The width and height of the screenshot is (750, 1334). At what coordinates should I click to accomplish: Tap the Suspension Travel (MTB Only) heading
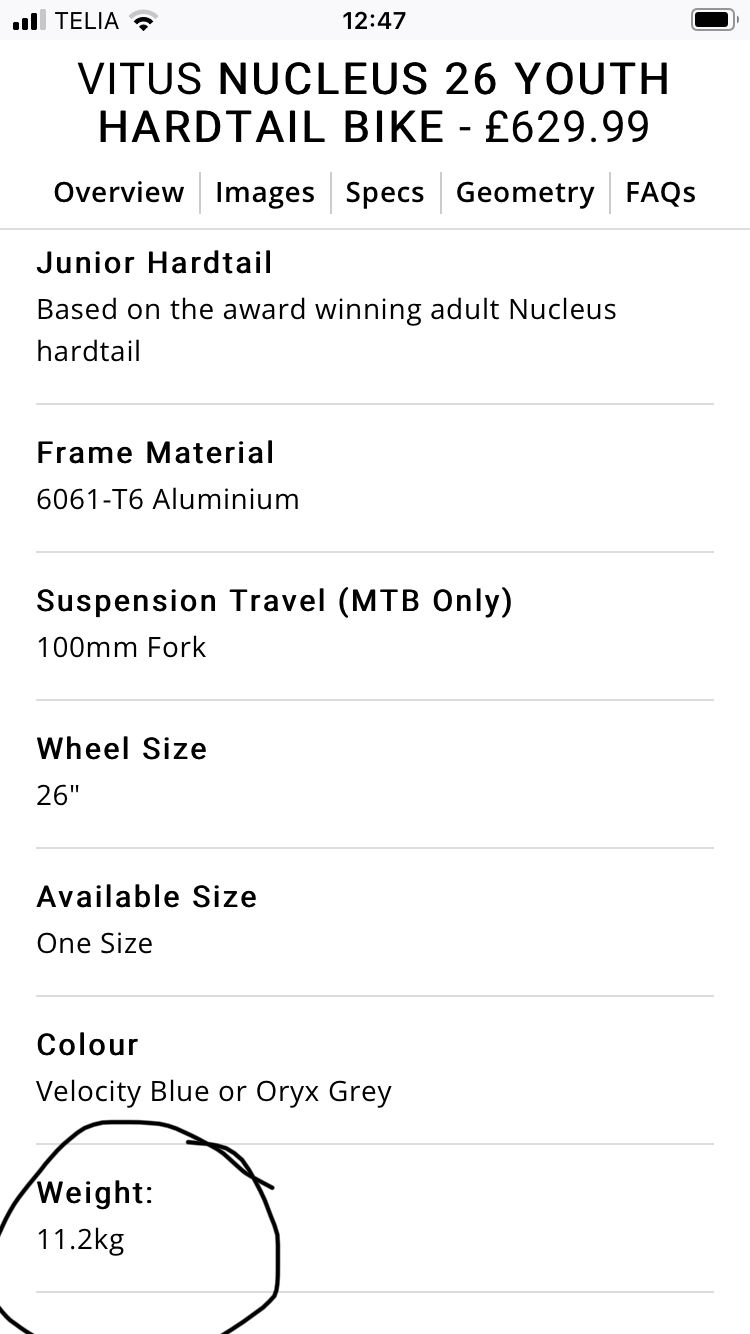click(x=275, y=601)
